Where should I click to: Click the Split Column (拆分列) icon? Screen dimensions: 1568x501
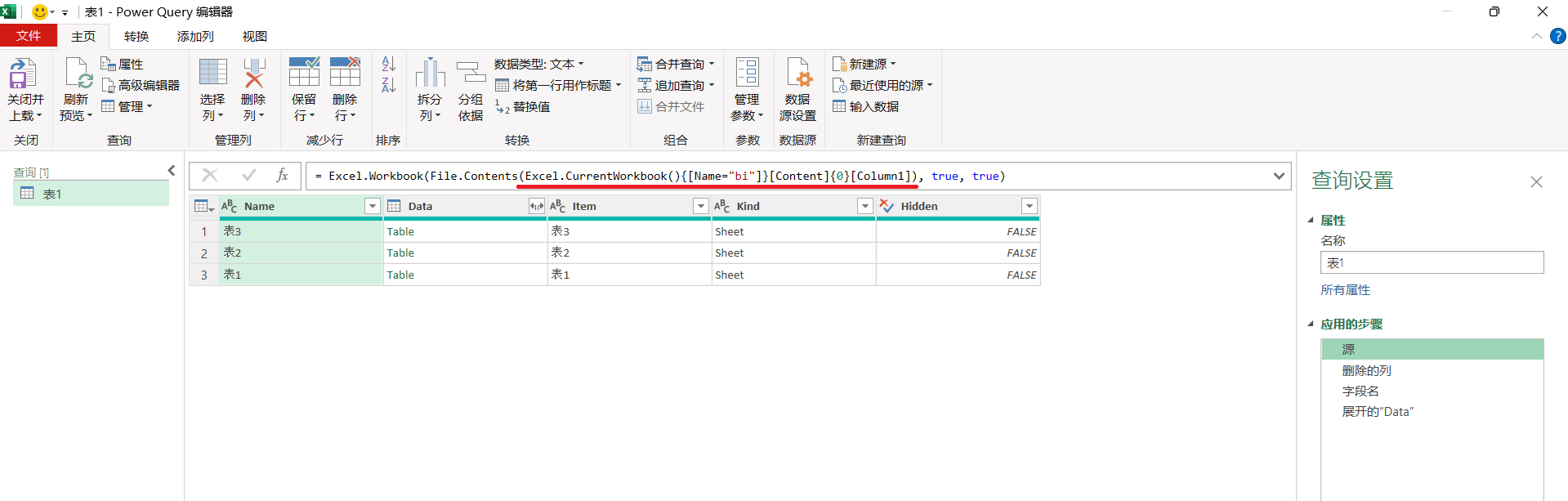click(x=430, y=72)
